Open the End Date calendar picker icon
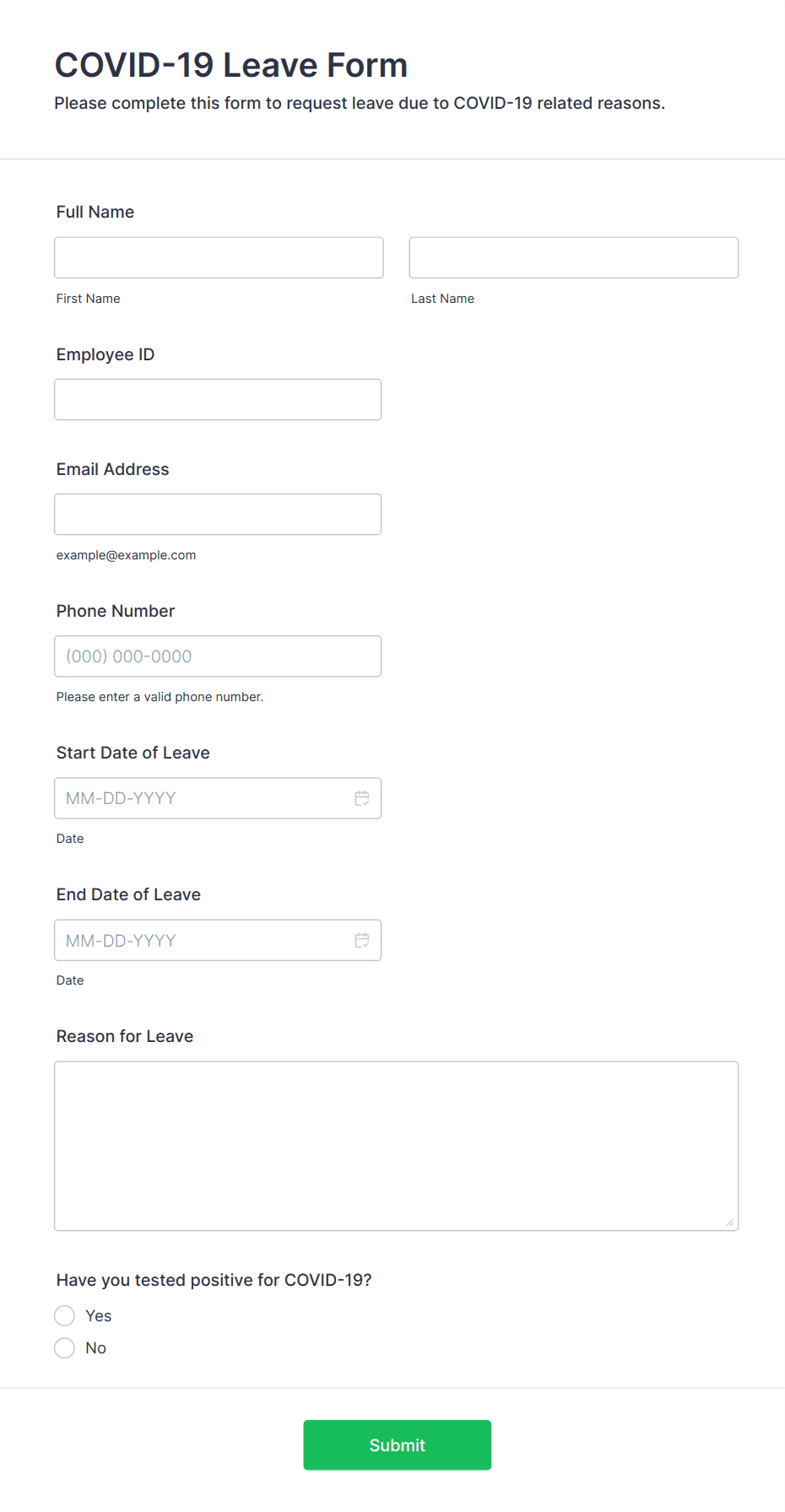The height and width of the screenshot is (1512, 785). click(362, 940)
